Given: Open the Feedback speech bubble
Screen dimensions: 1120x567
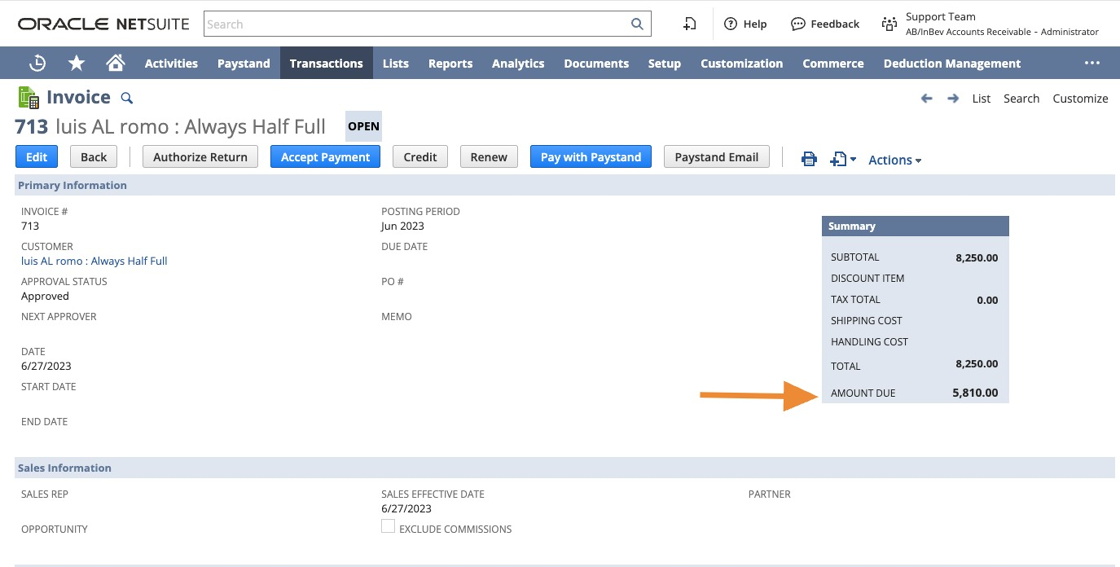Looking at the screenshot, I should (x=825, y=24).
